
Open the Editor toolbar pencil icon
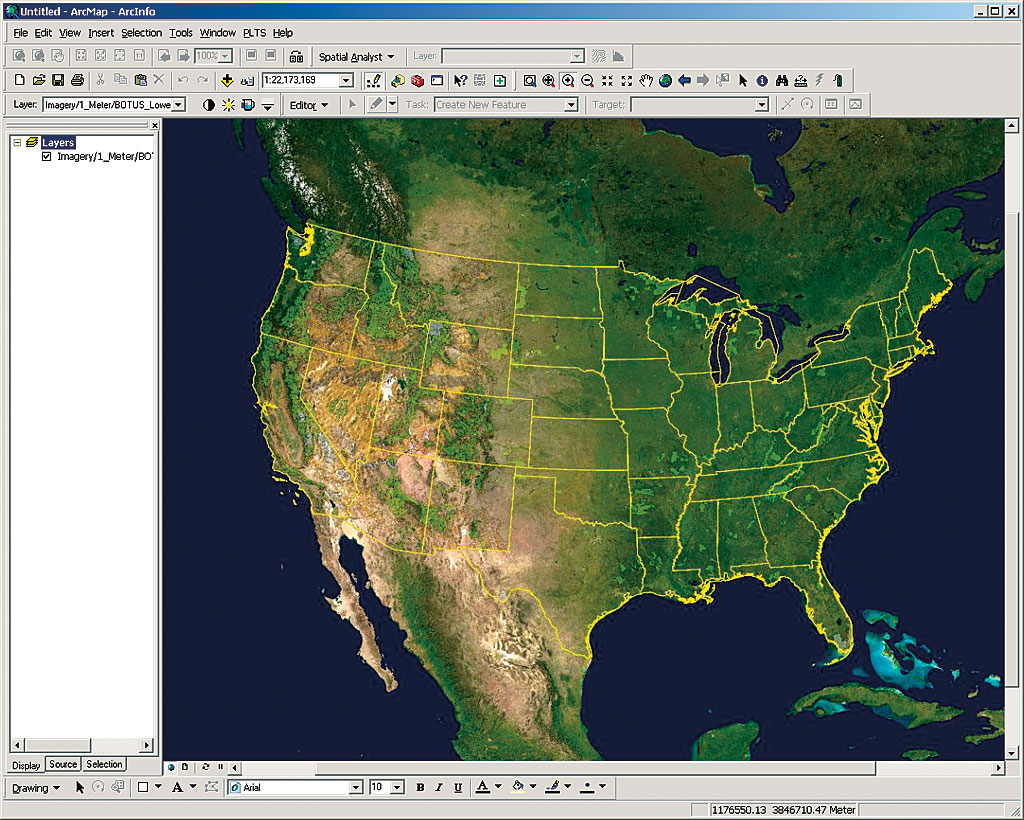(x=374, y=80)
